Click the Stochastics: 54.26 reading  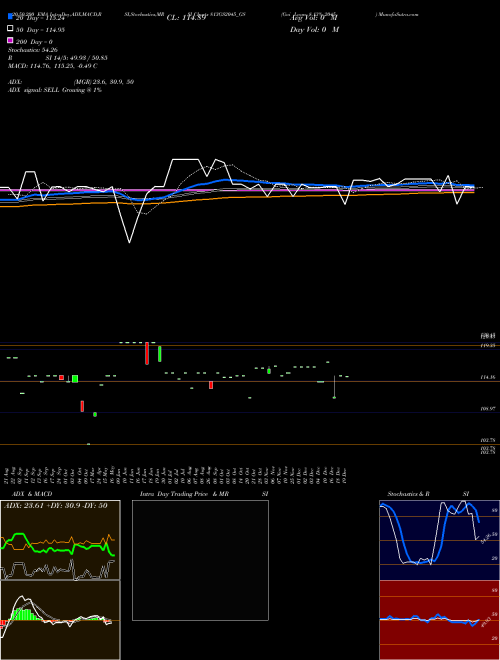pos(33,50)
